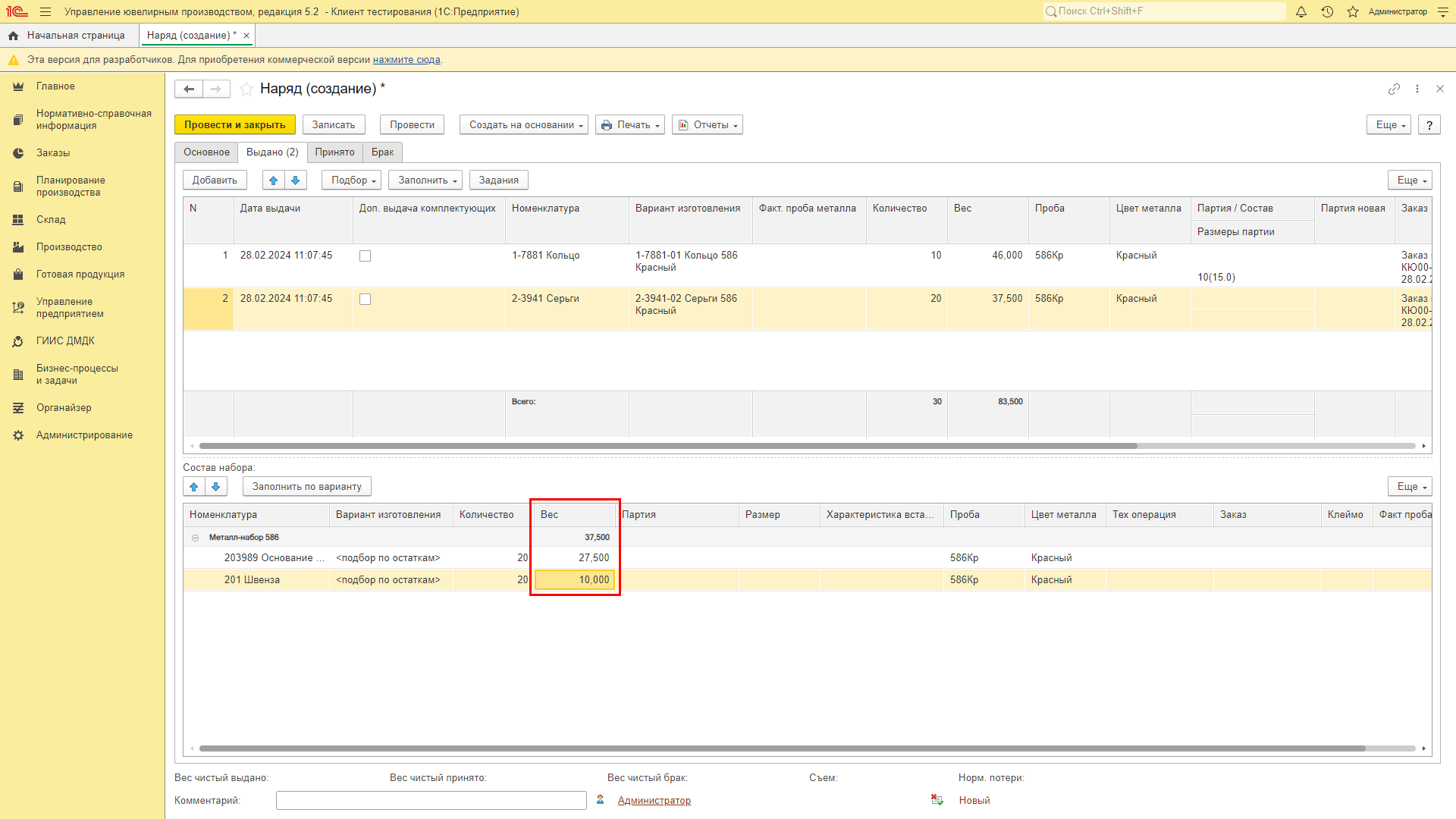Open the top Еще dropdown
The width and height of the screenshot is (1456, 819).
click(1389, 124)
